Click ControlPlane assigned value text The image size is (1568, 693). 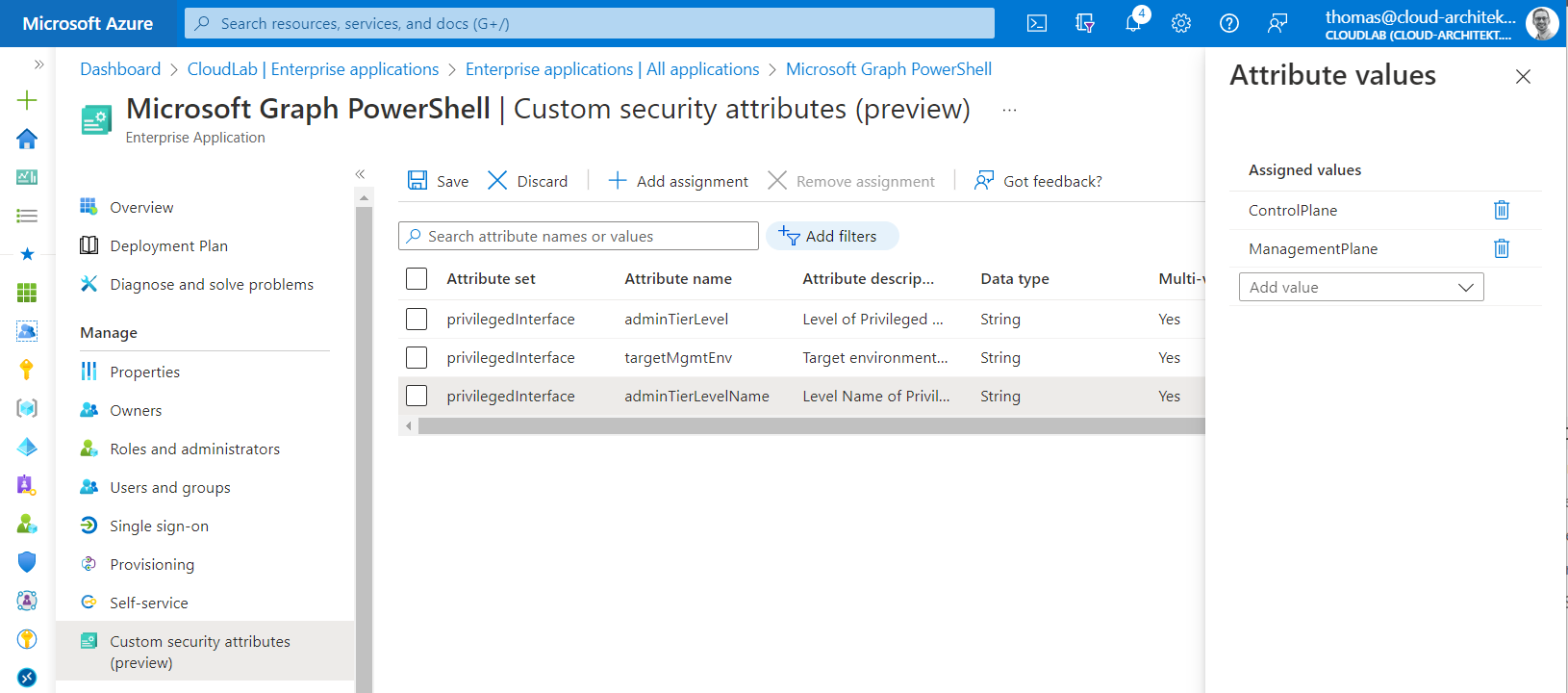tap(1292, 210)
